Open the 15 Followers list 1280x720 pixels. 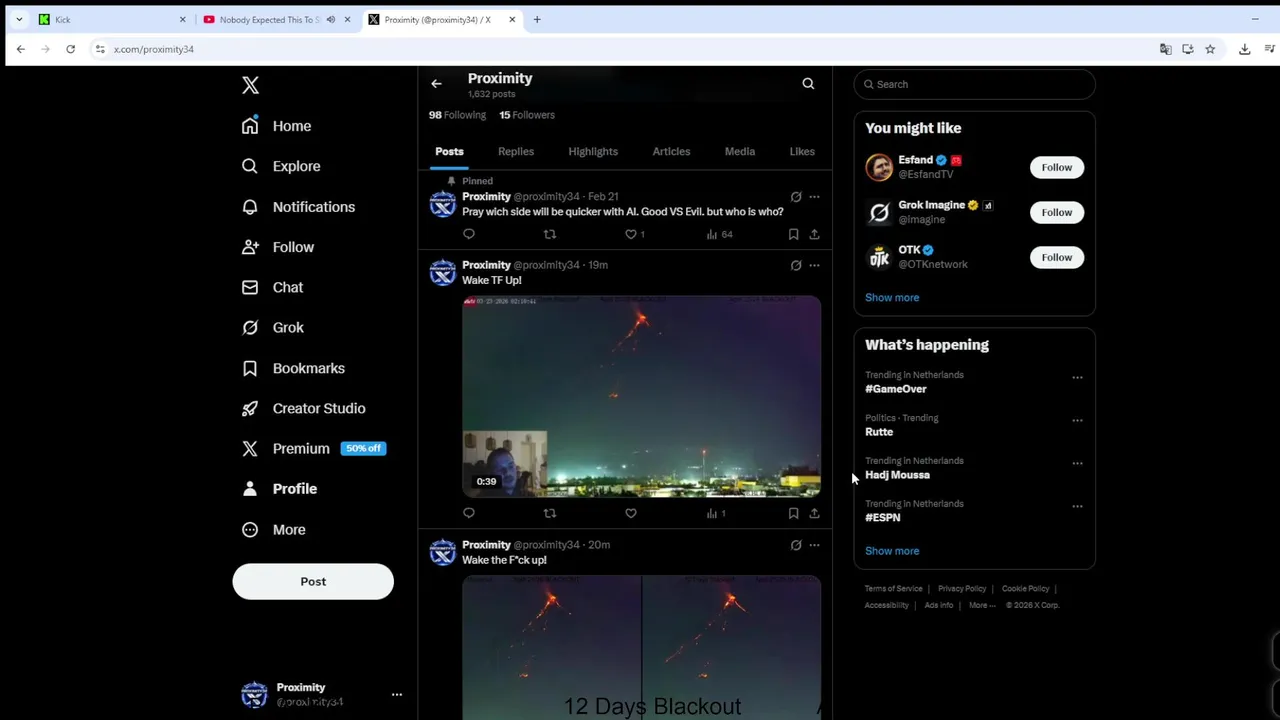coord(527,115)
